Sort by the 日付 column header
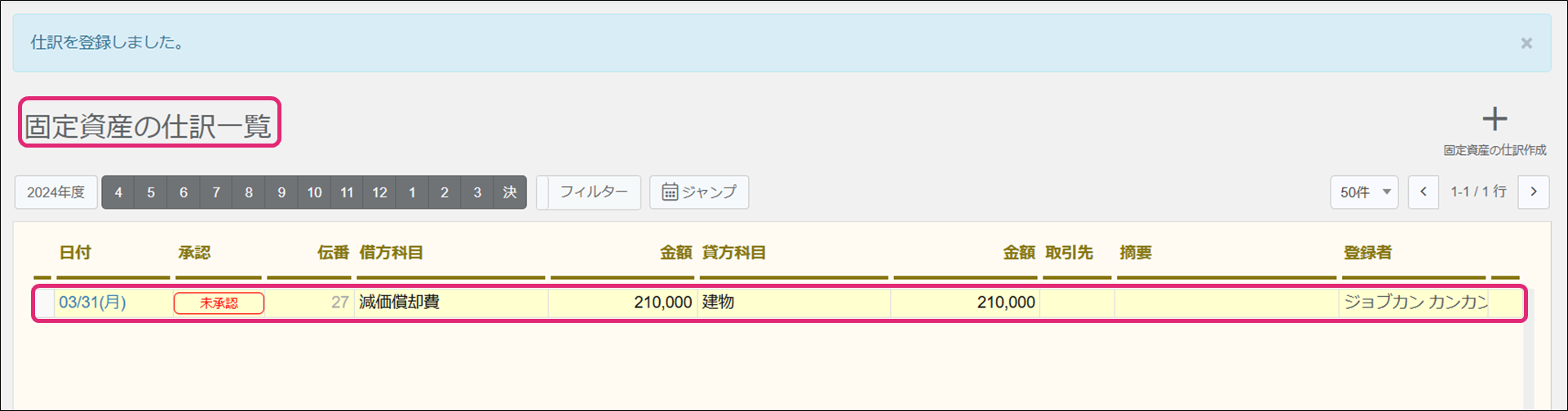 point(75,253)
